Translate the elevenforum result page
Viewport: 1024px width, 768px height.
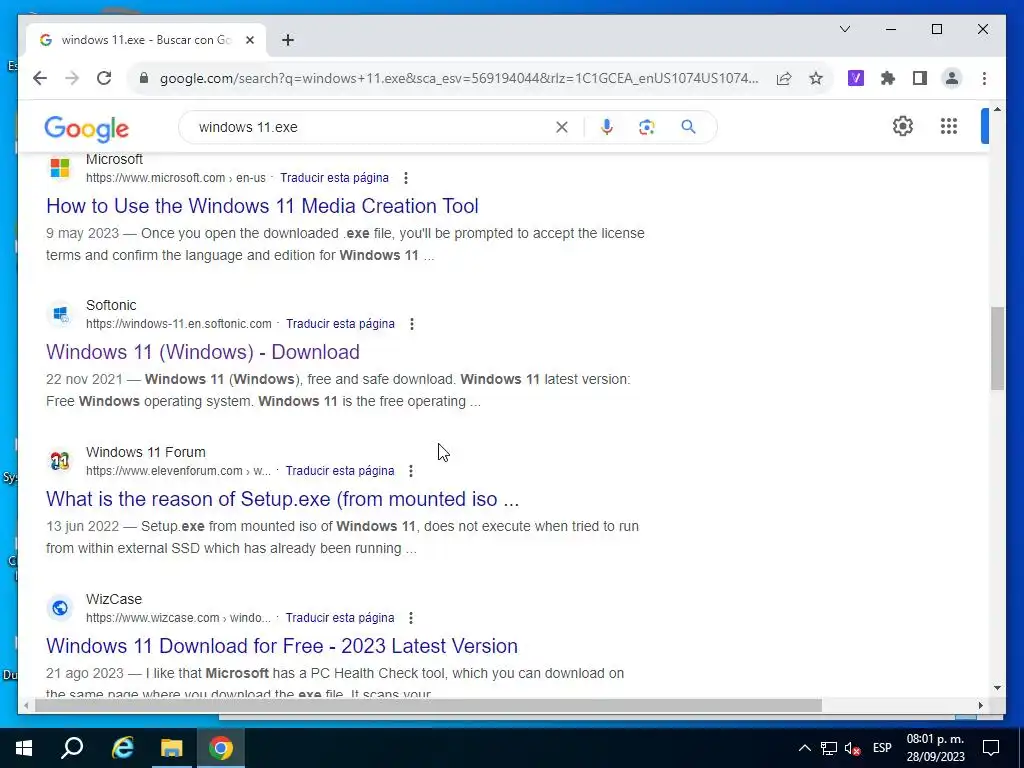(340, 471)
